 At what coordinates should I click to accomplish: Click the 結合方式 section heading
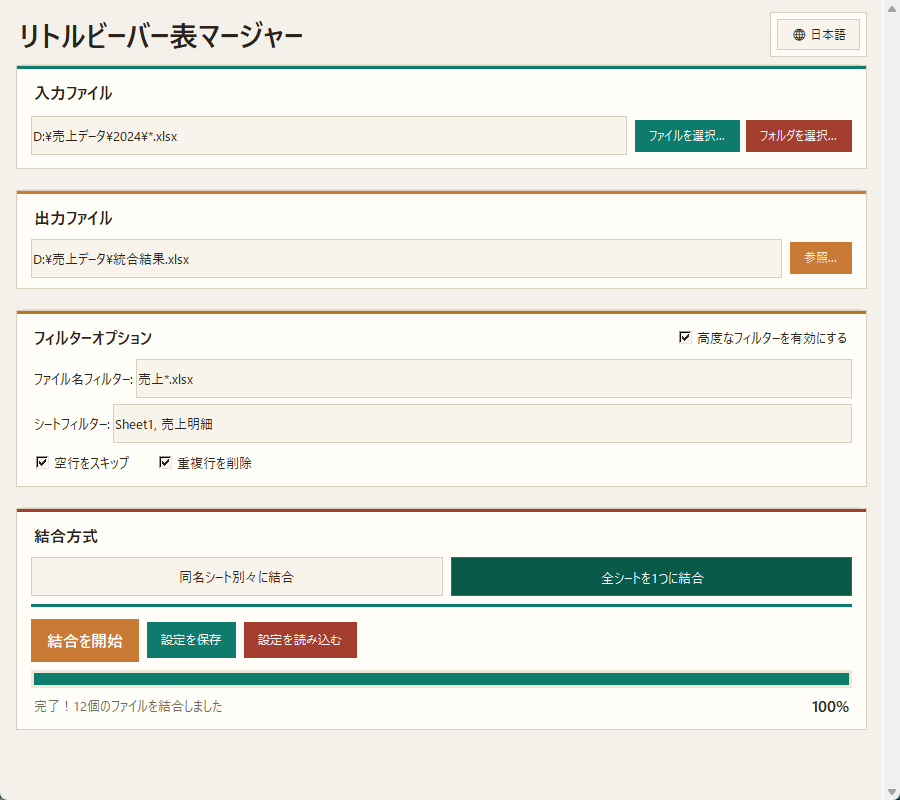(x=66, y=536)
